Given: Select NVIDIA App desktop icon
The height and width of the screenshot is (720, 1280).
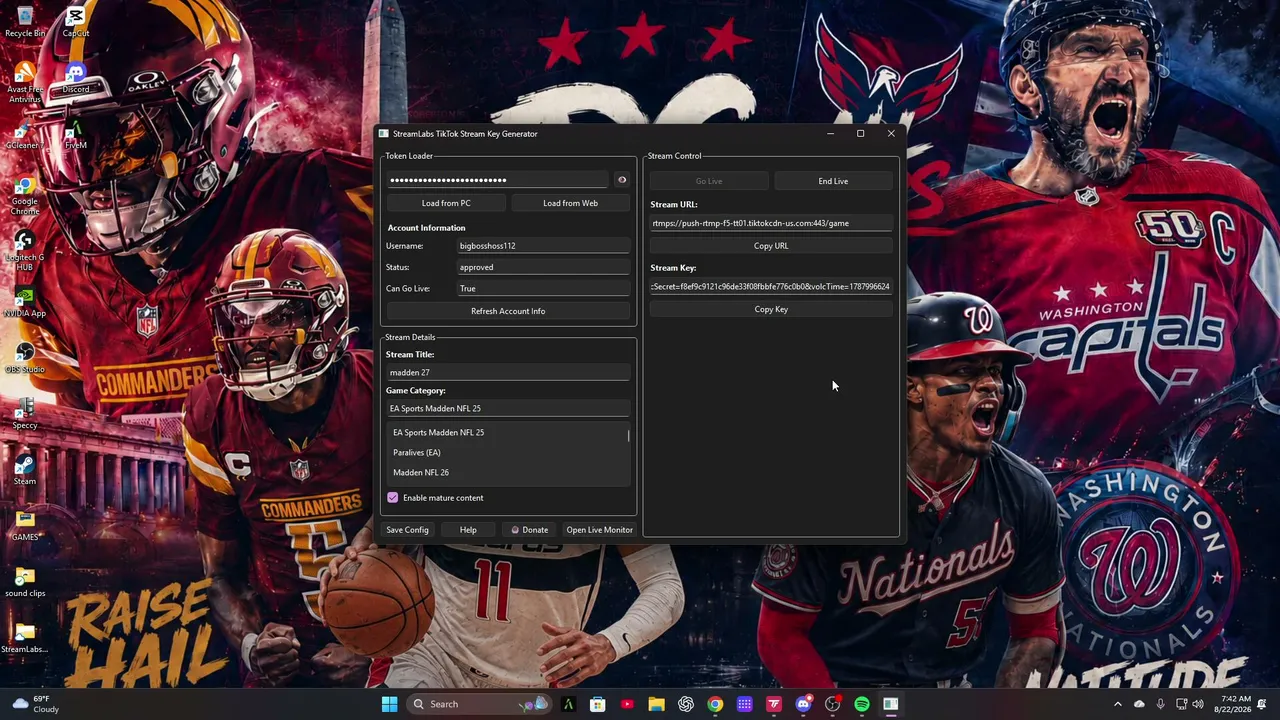Looking at the screenshot, I should point(25,303).
